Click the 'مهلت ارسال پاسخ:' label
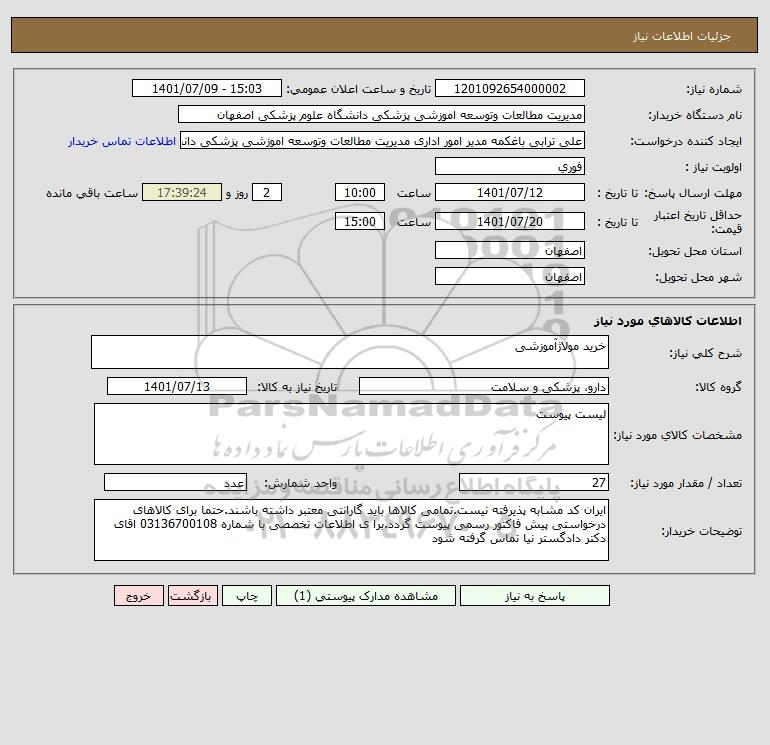The width and height of the screenshot is (770, 745). click(693, 193)
